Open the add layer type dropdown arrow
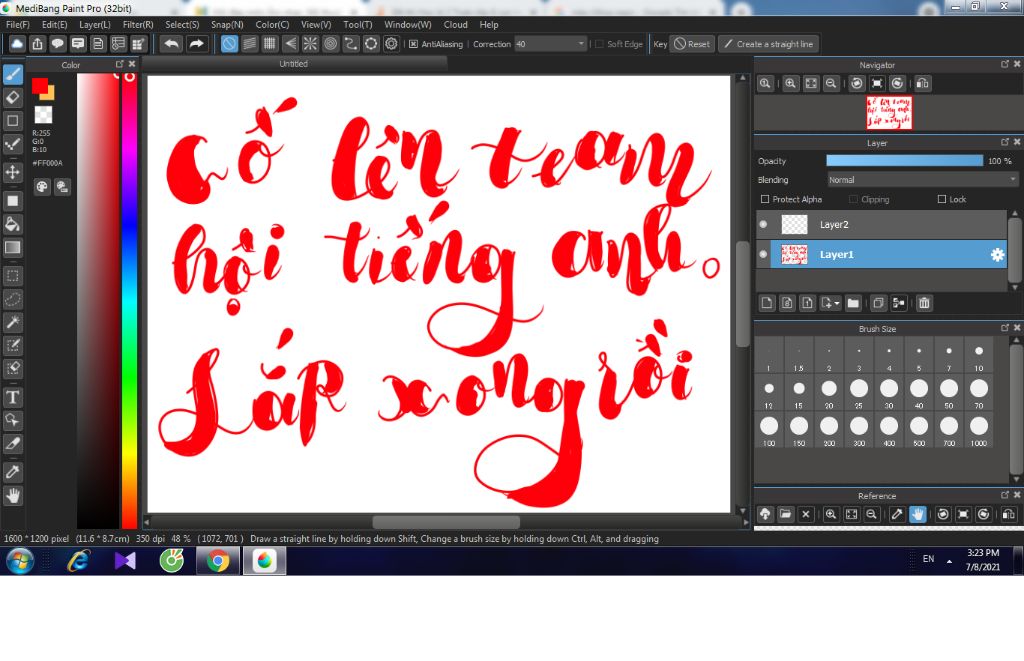 837,303
